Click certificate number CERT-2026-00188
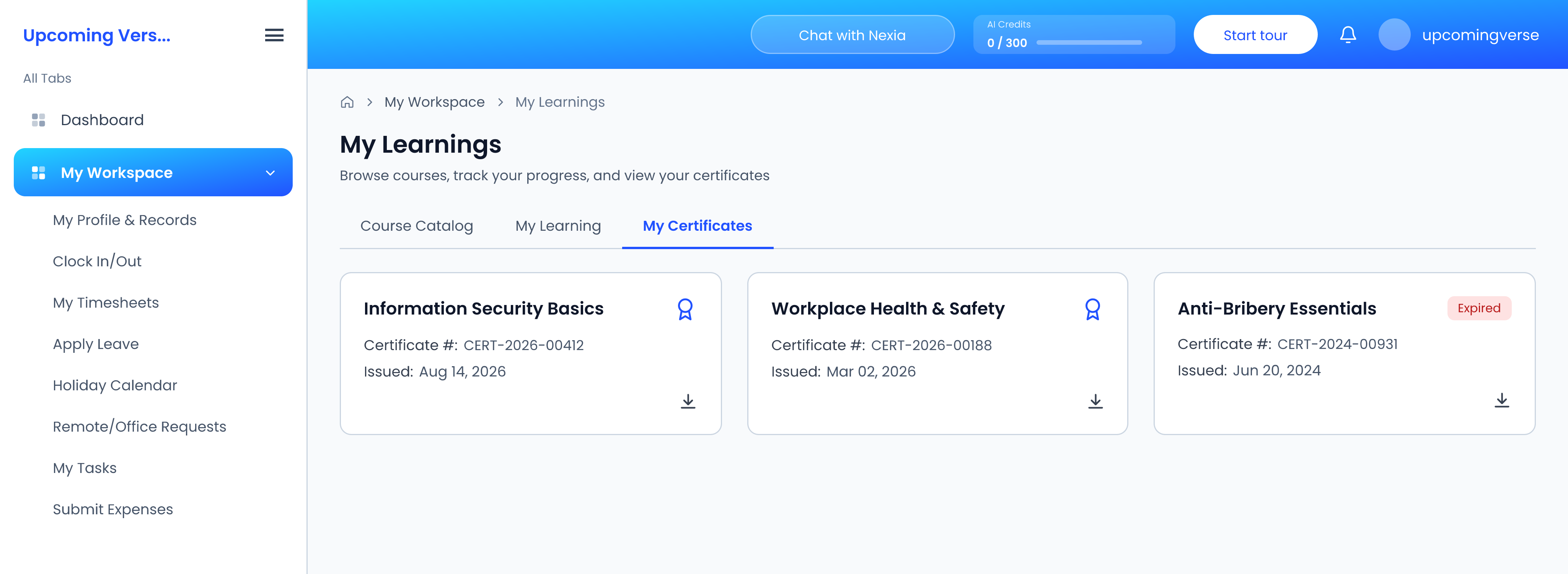The width and height of the screenshot is (1568, 574). (x=931, y=345)
